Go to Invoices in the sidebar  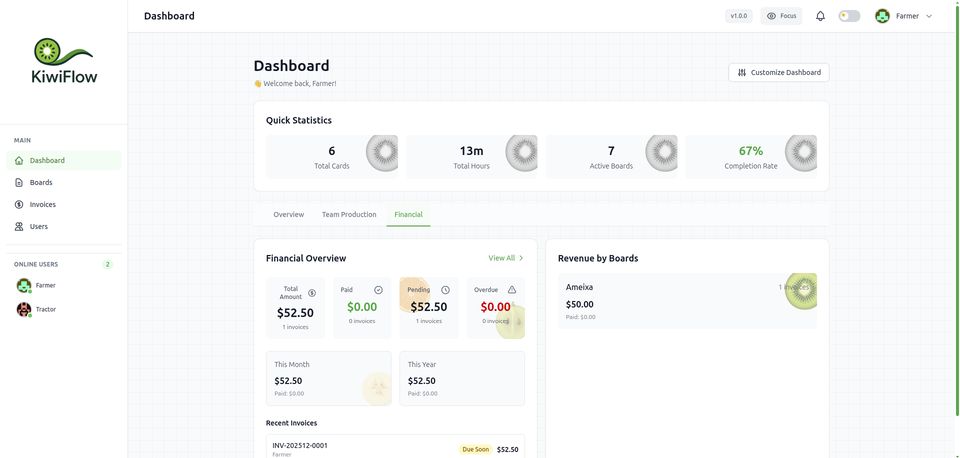(42, 204)
